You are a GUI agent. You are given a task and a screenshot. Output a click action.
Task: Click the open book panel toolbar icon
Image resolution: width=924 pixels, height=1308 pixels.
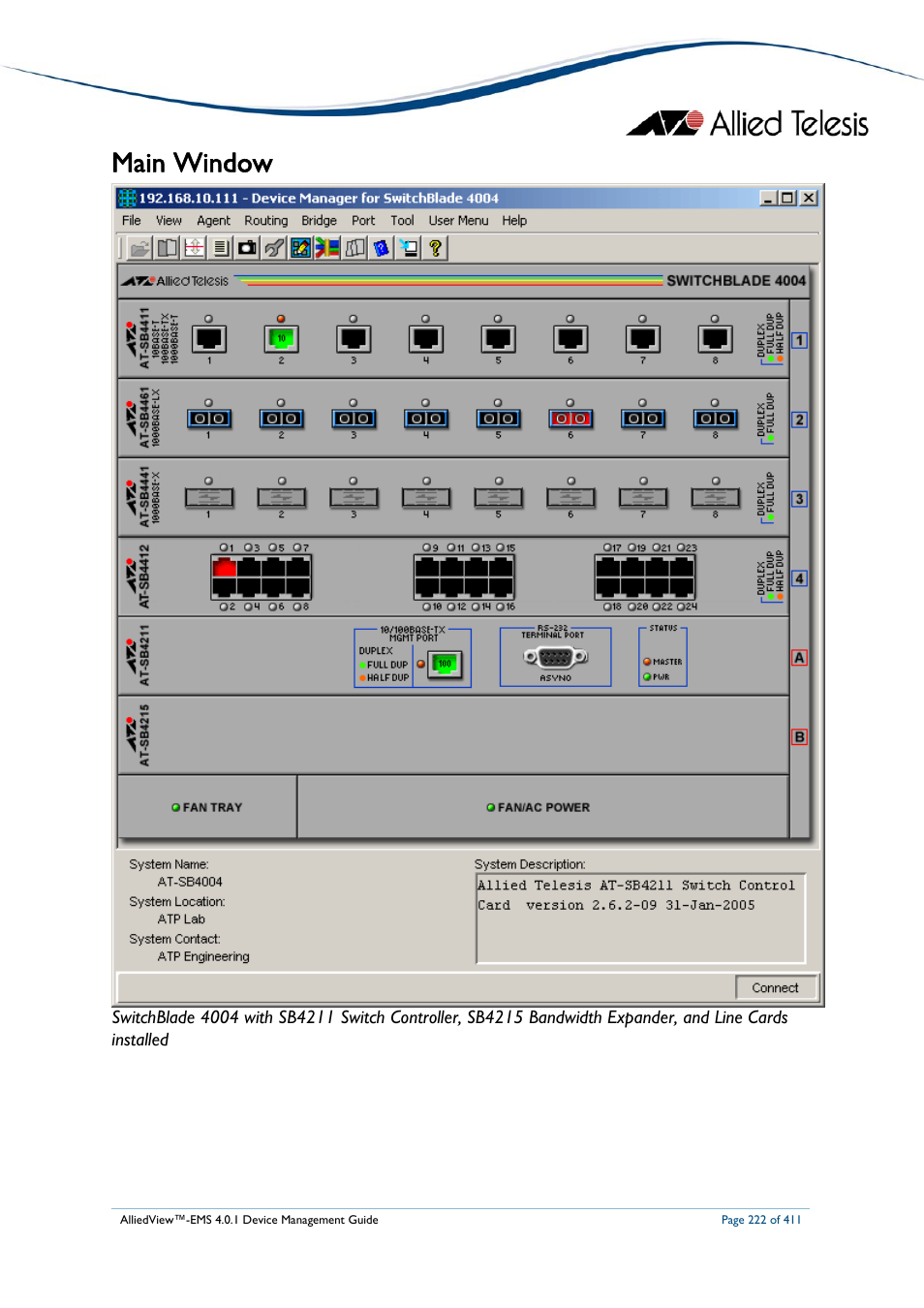coord(168,248)
